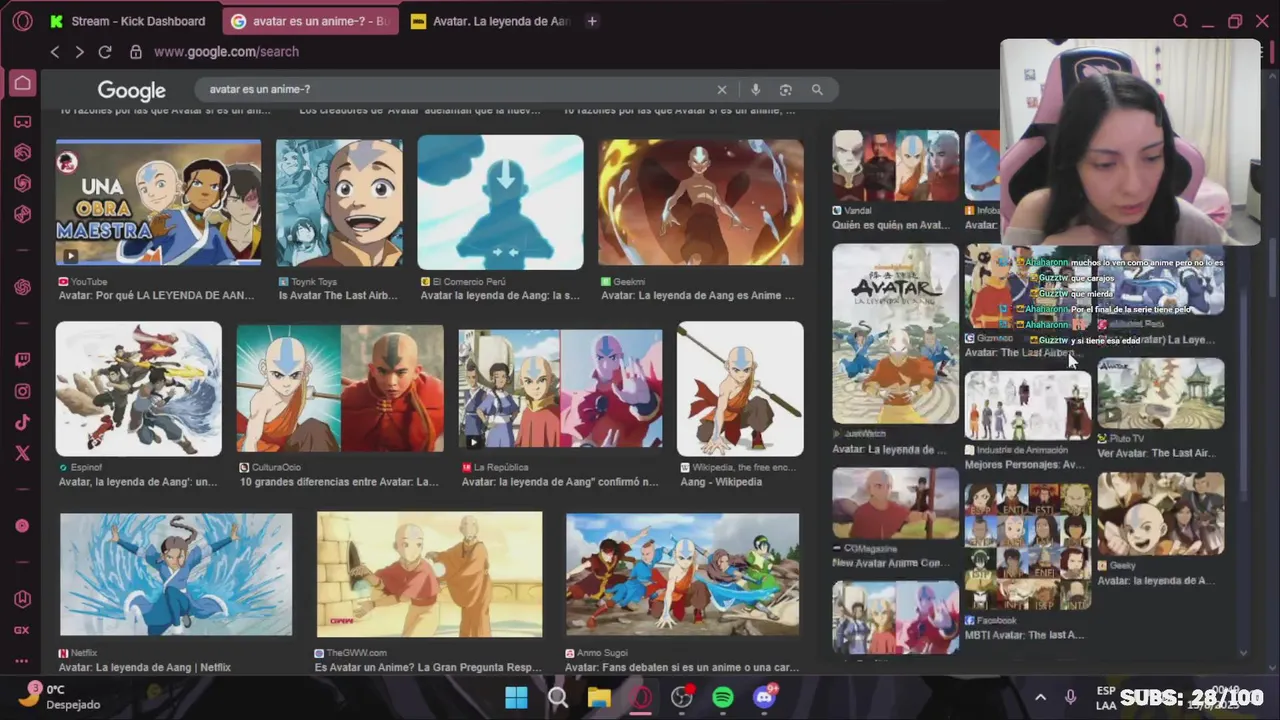Viewport: 1280px width, 720px height.
Task: Open Discord from the taskbar
Action: coord(765,697)
